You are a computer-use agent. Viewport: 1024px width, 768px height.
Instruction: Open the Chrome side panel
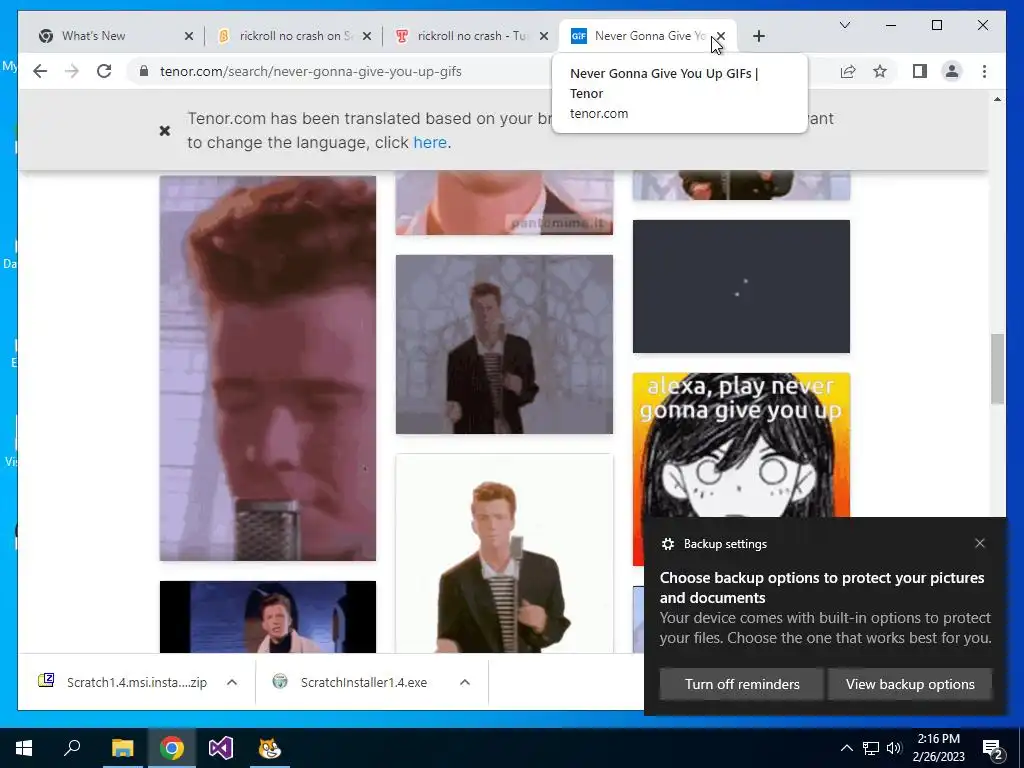[x=920, y=71]
